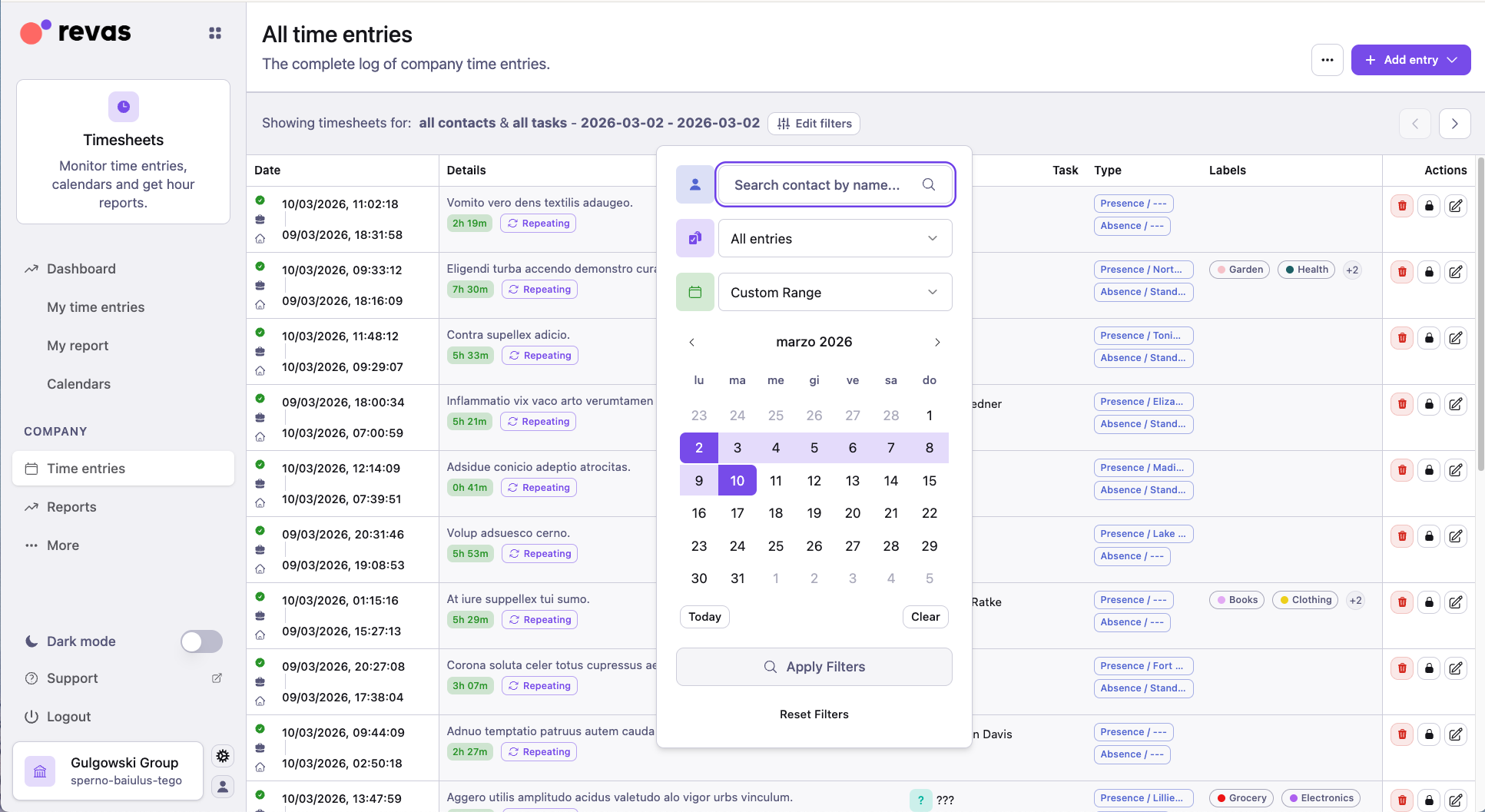Viewport: 1485px width, 812px height.
Task: Click the Today button under calendar
Action: pos(704,617)
